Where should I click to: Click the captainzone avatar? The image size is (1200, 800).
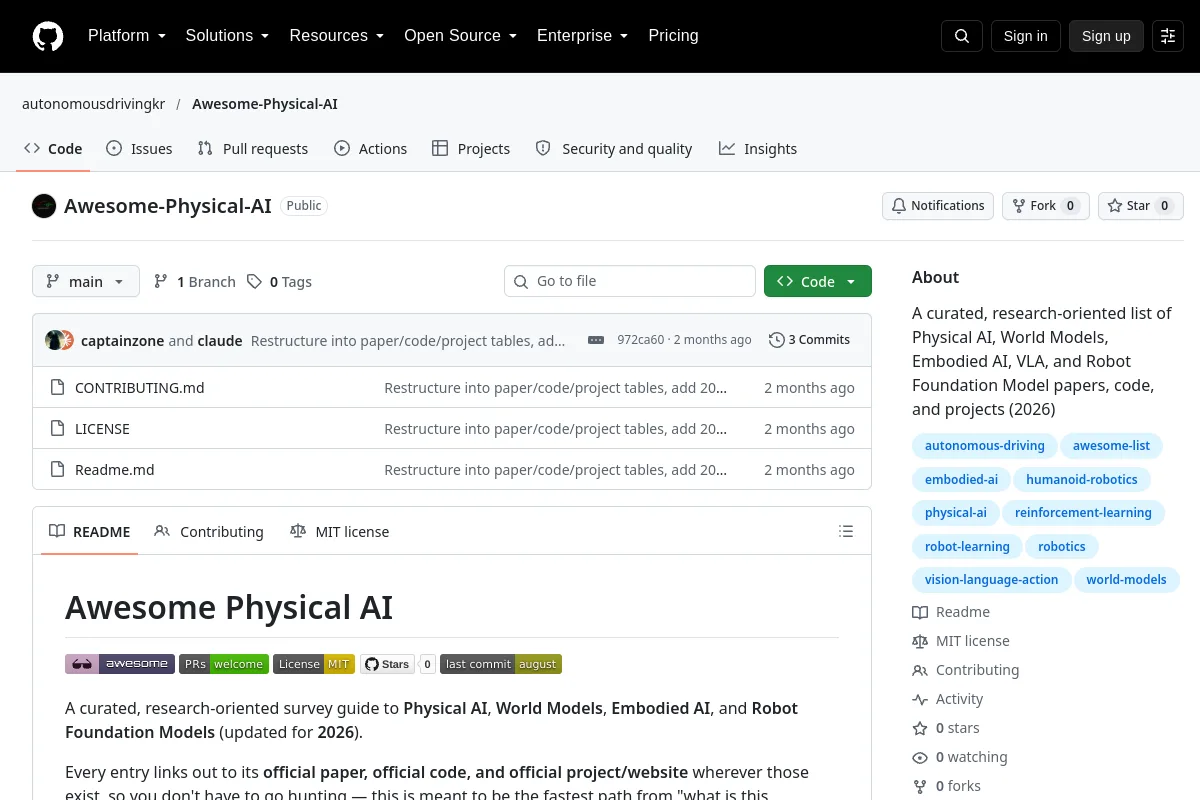coord(54,340)
